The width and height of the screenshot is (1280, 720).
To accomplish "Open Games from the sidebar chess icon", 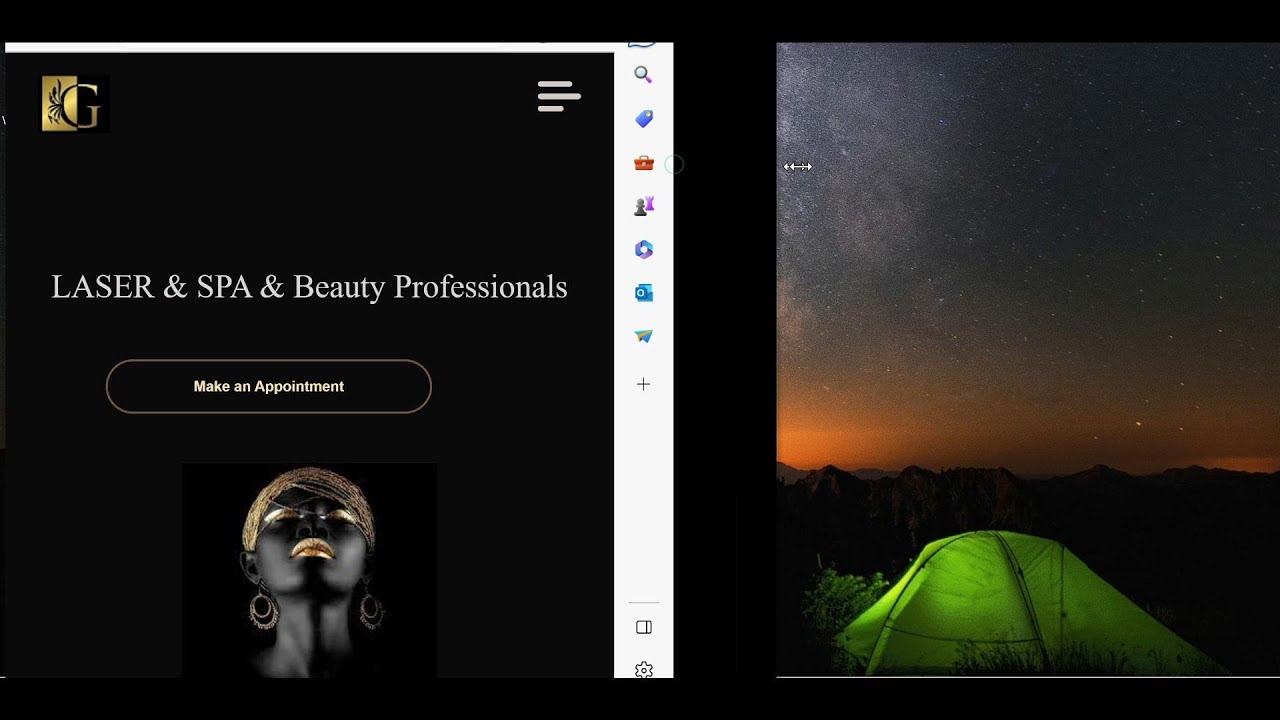I will pos(643,205).
